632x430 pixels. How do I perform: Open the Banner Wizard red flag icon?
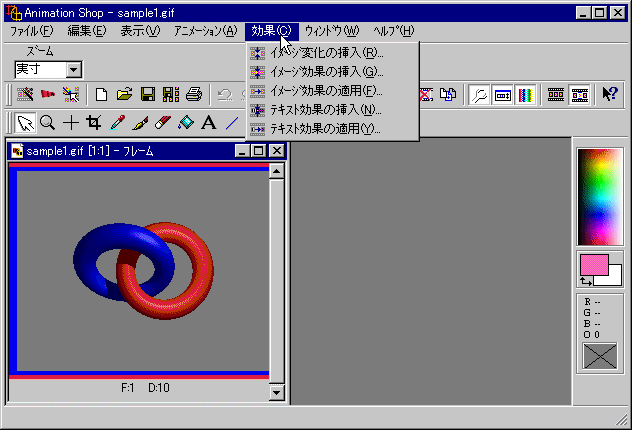(48, 95)
